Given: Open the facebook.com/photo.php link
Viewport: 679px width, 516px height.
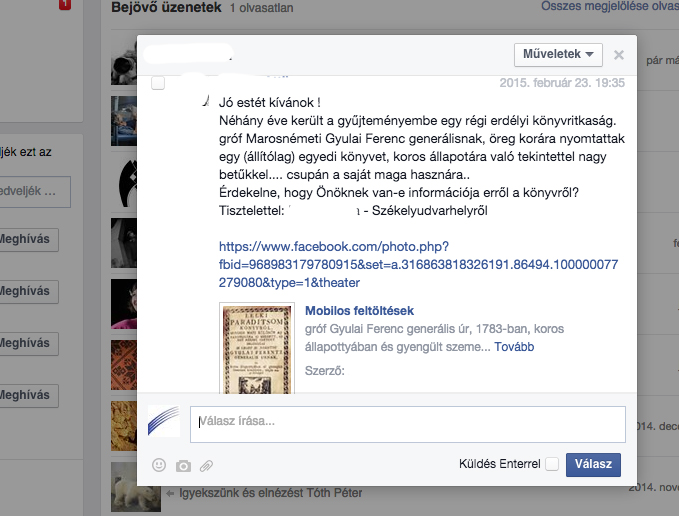Looking at the screenshot, I should (x=418, y=264).
